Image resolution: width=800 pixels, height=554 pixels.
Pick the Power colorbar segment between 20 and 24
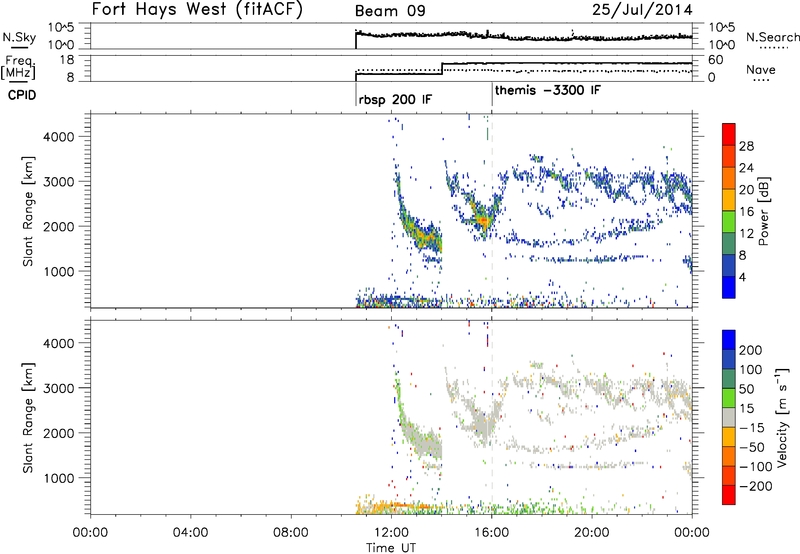coord(729,178)
